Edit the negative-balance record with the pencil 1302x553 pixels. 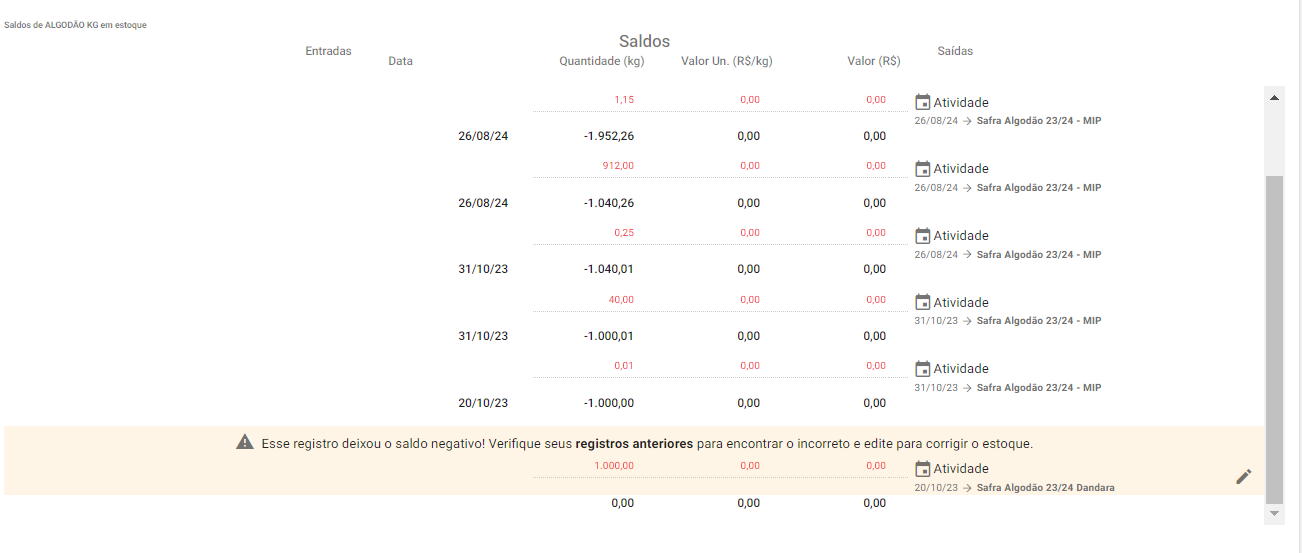(1243, 476)
